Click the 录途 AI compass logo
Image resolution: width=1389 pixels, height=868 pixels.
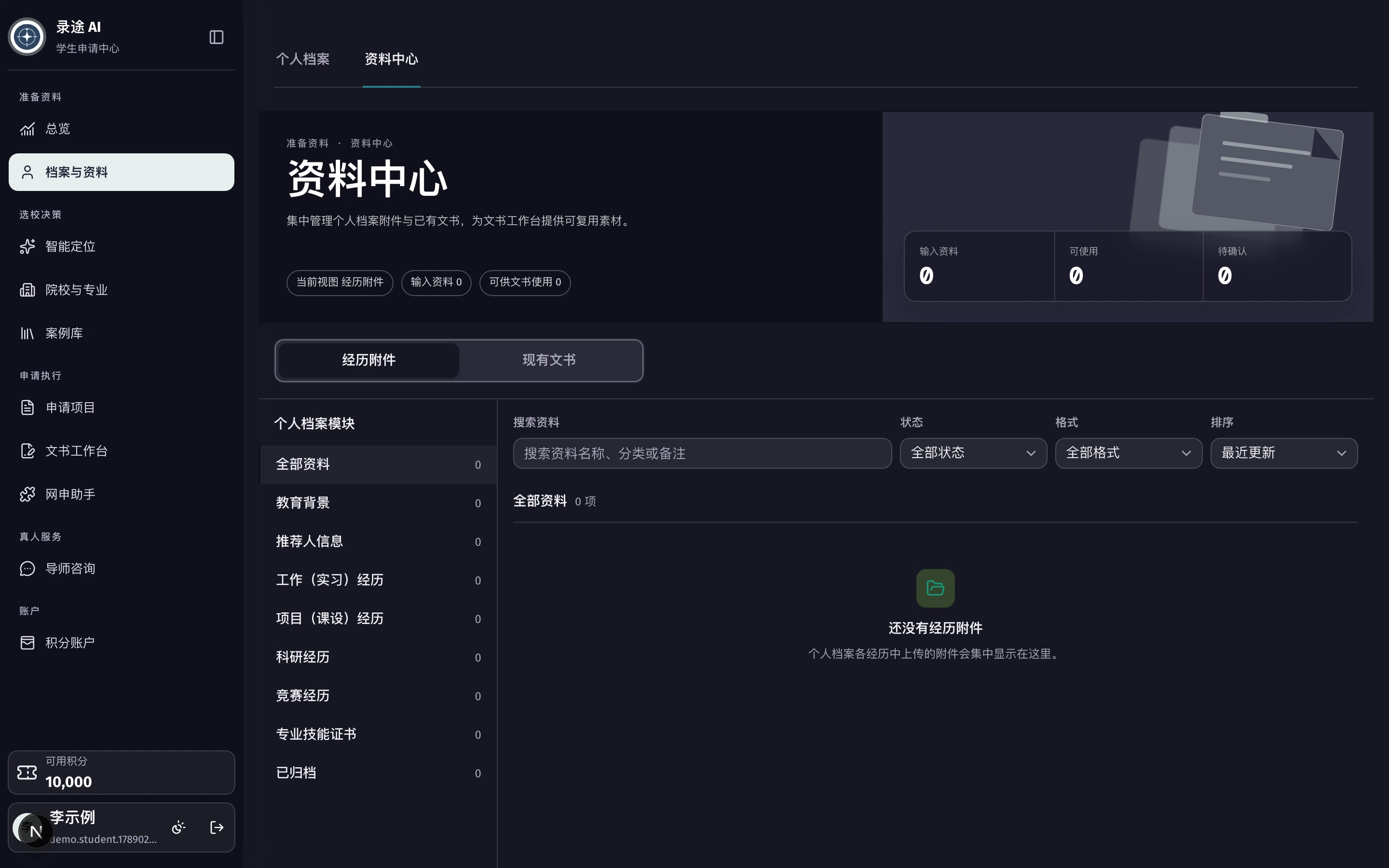click(x=27, y=37)
